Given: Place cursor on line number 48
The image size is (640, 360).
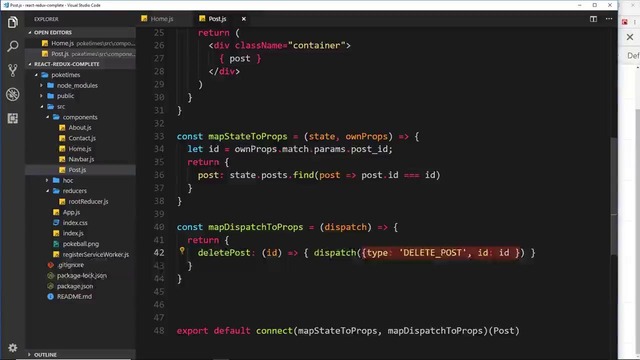Looking at the screenshot, I should 159,331.
